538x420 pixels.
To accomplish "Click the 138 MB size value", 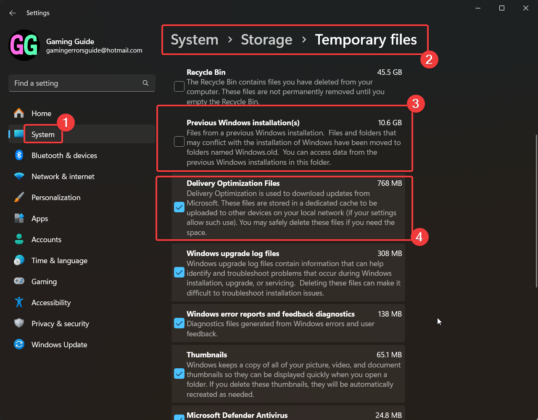I will point(390,314).
